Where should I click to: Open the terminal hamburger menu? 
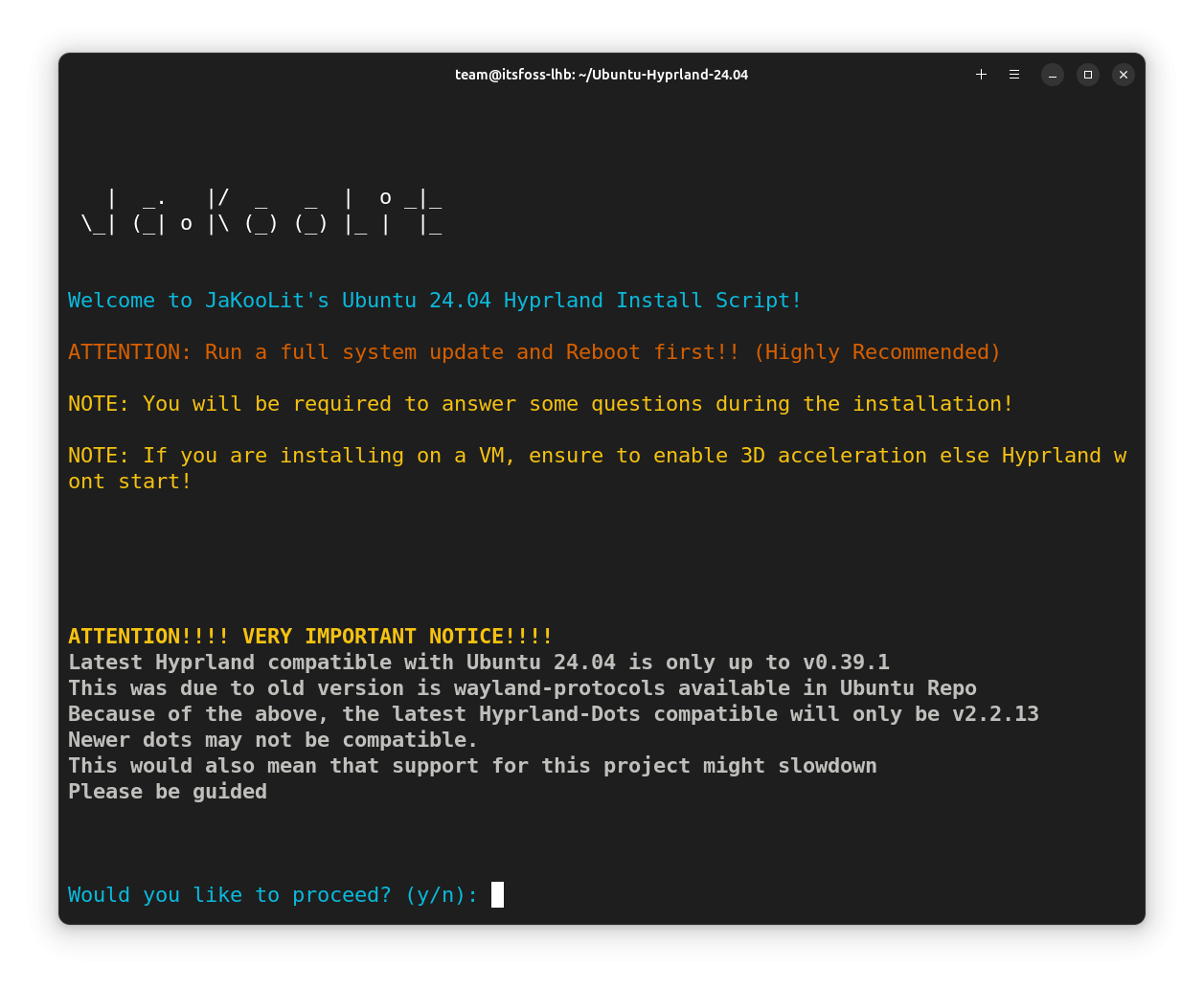pyautogui.click(x=1014, y=75)
